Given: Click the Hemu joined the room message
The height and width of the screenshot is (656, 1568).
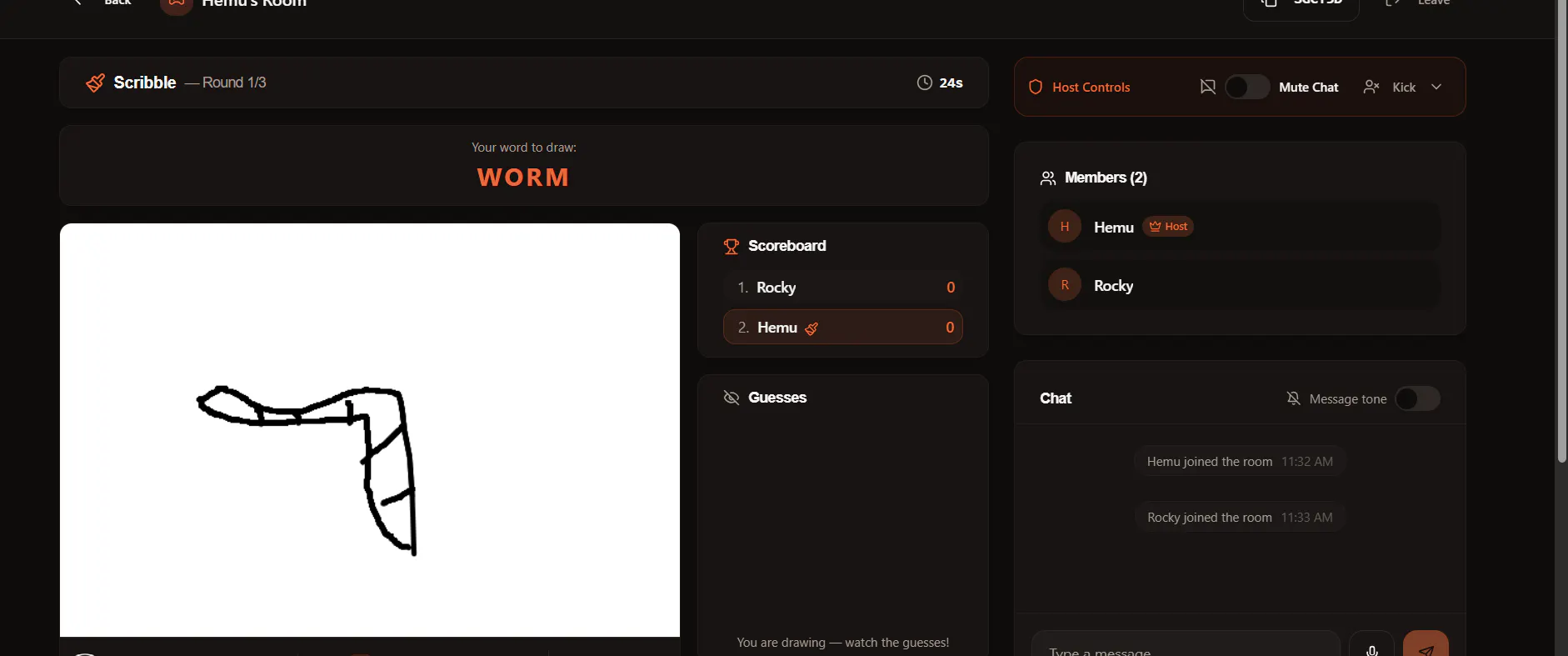Looking at the screenshot, I should (1240, 462).
